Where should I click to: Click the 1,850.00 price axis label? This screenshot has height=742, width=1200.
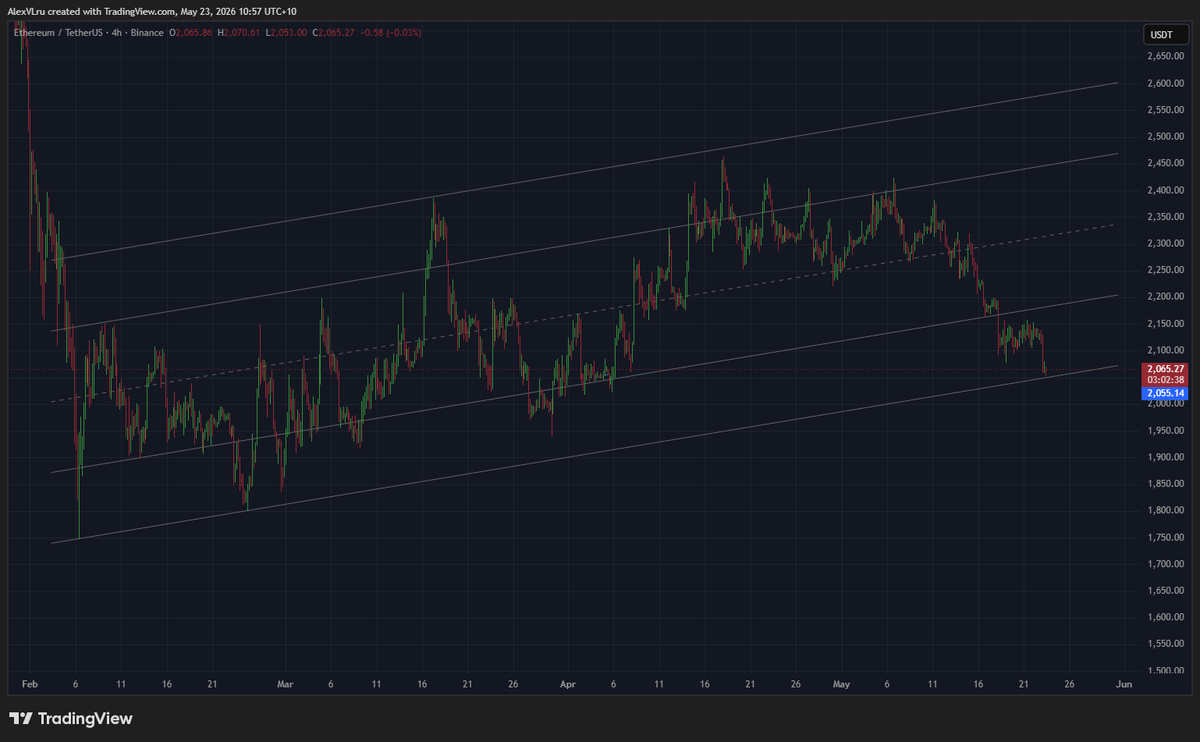tap(1165, 484)
